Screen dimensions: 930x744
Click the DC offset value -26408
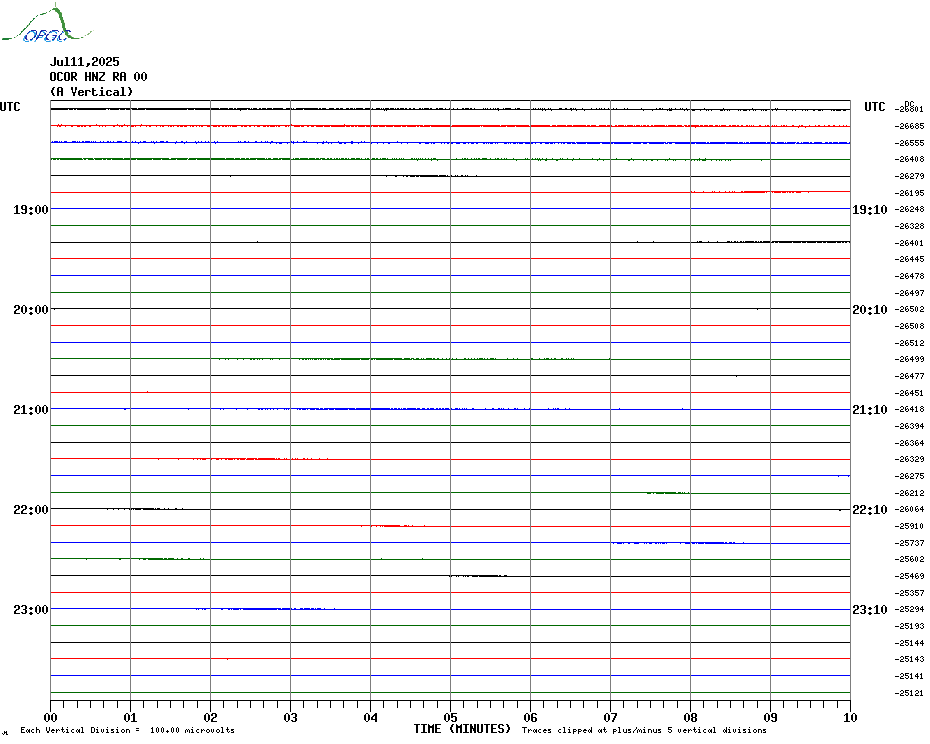(x=909, y=159)
